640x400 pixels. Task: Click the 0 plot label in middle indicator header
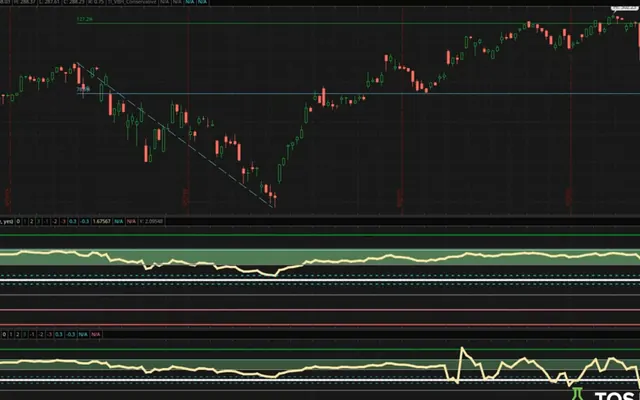18,221
